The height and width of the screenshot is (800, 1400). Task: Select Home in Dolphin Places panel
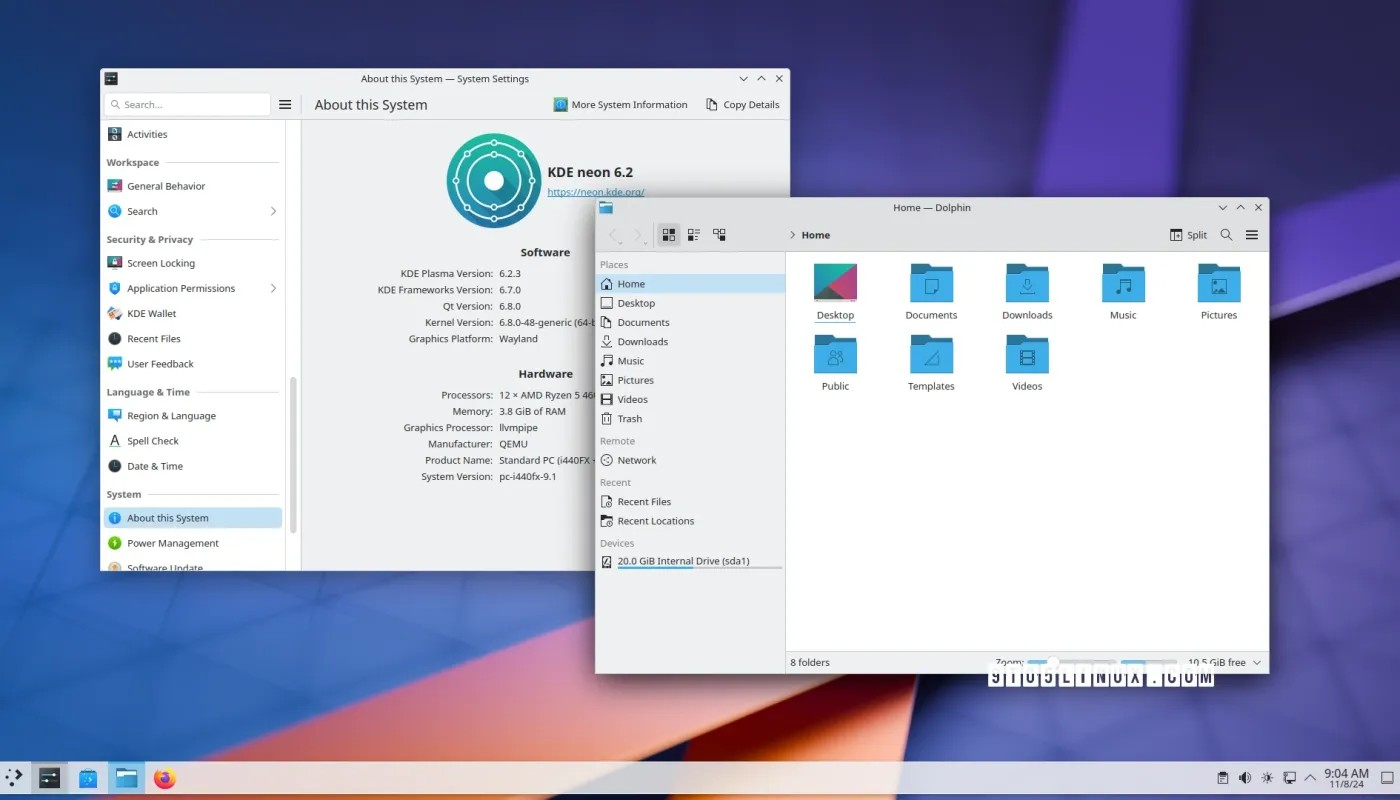pos(690,284)
